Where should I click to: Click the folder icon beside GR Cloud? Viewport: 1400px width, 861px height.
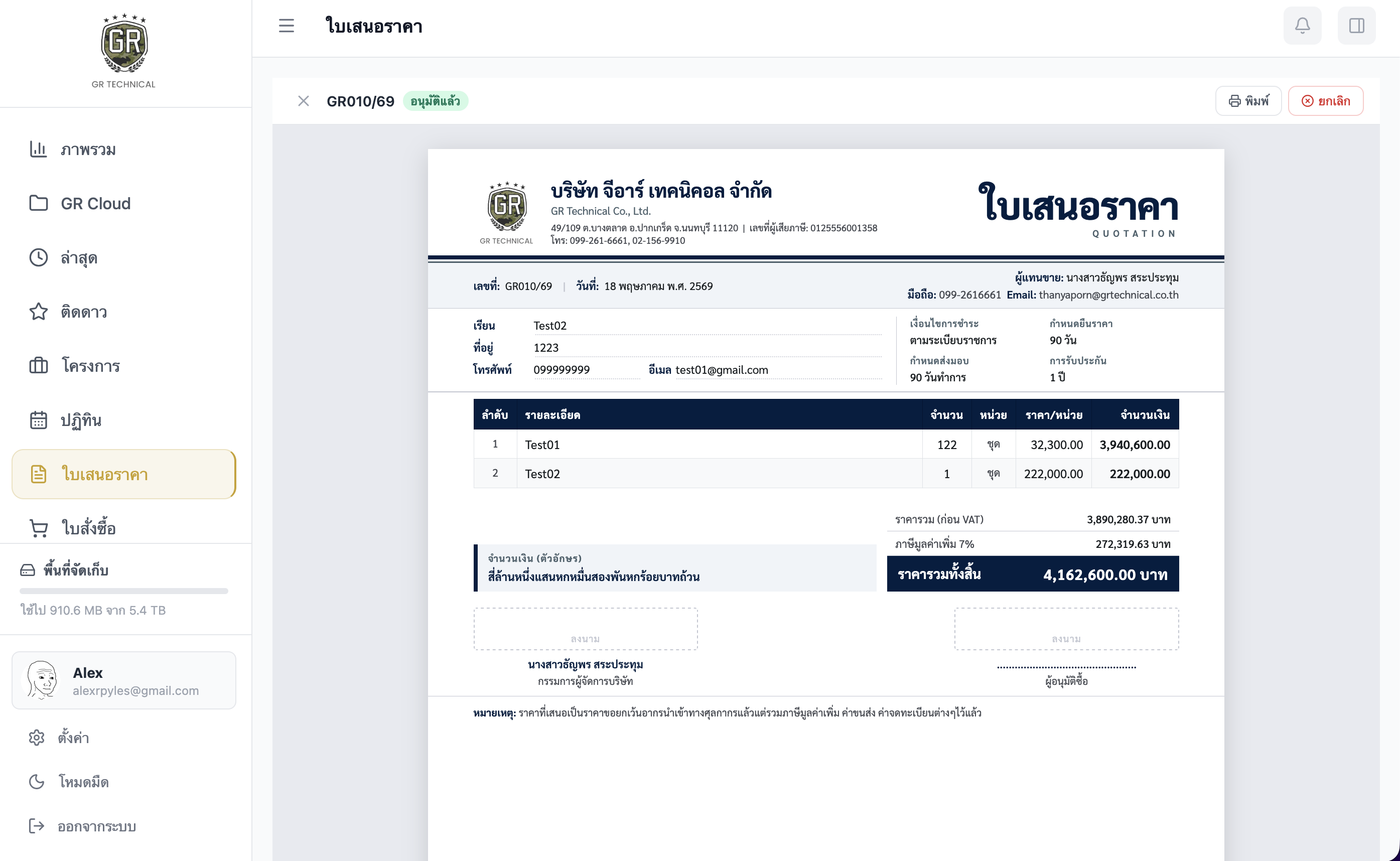[38, 203]
